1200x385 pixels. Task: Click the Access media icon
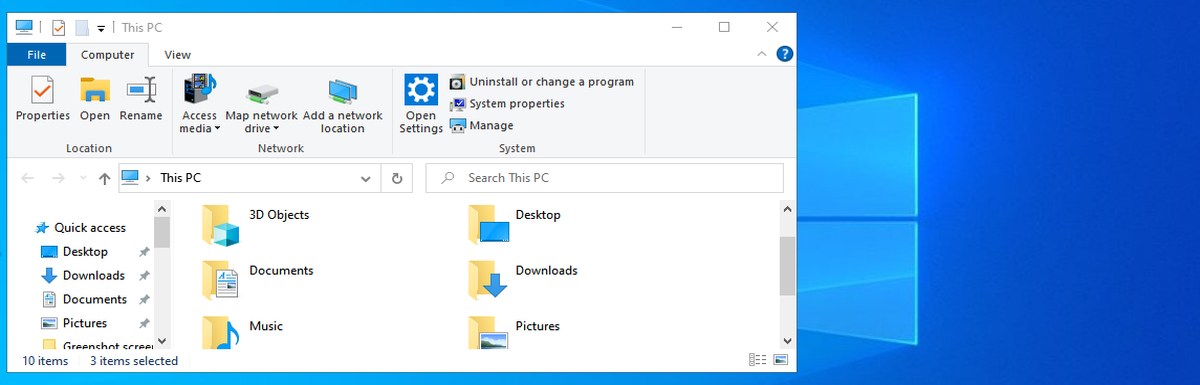coord(199,90)
